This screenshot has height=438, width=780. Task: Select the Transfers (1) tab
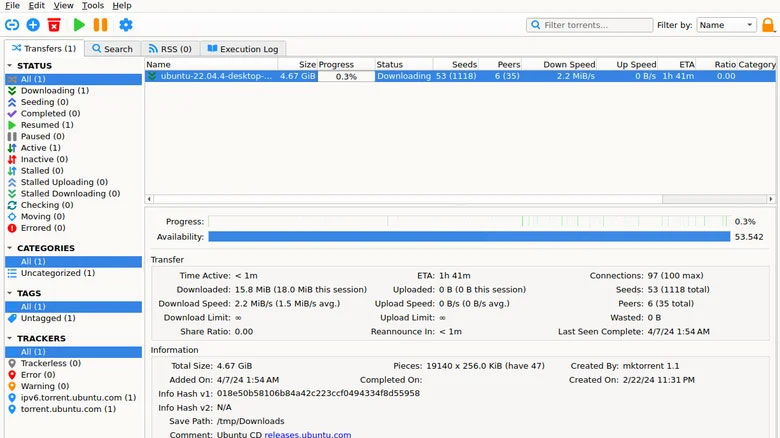[44, 48]
